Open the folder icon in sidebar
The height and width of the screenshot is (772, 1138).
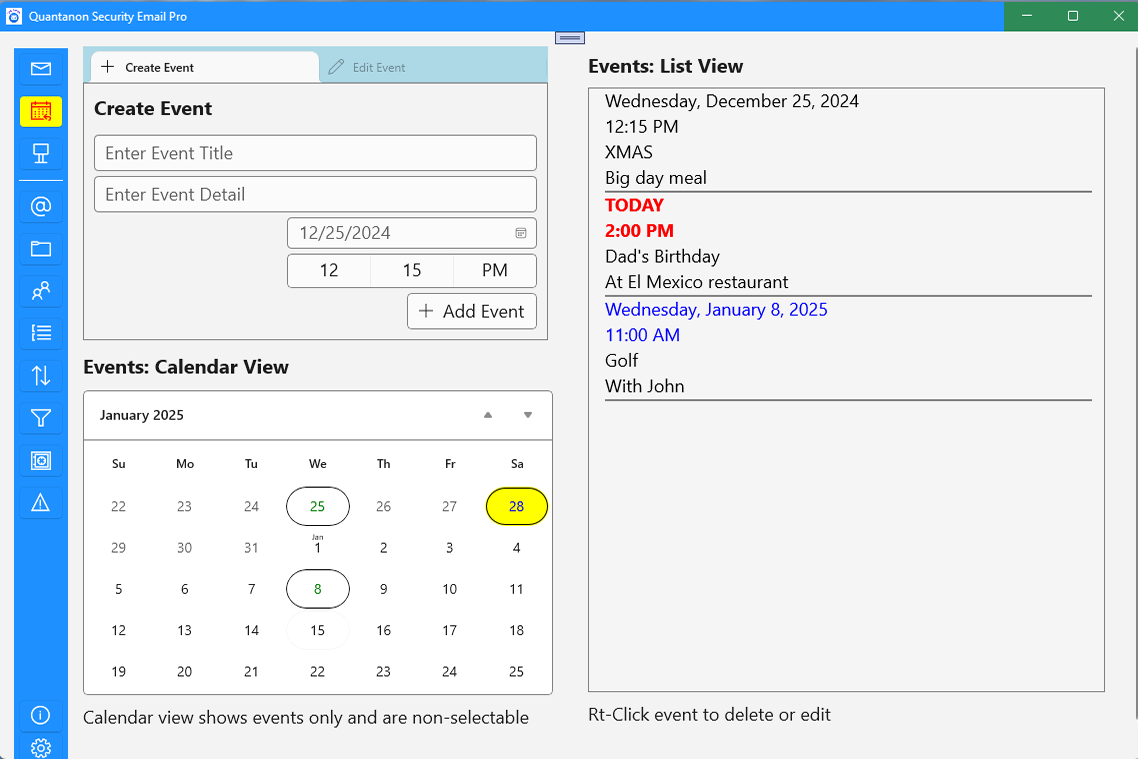41,249
